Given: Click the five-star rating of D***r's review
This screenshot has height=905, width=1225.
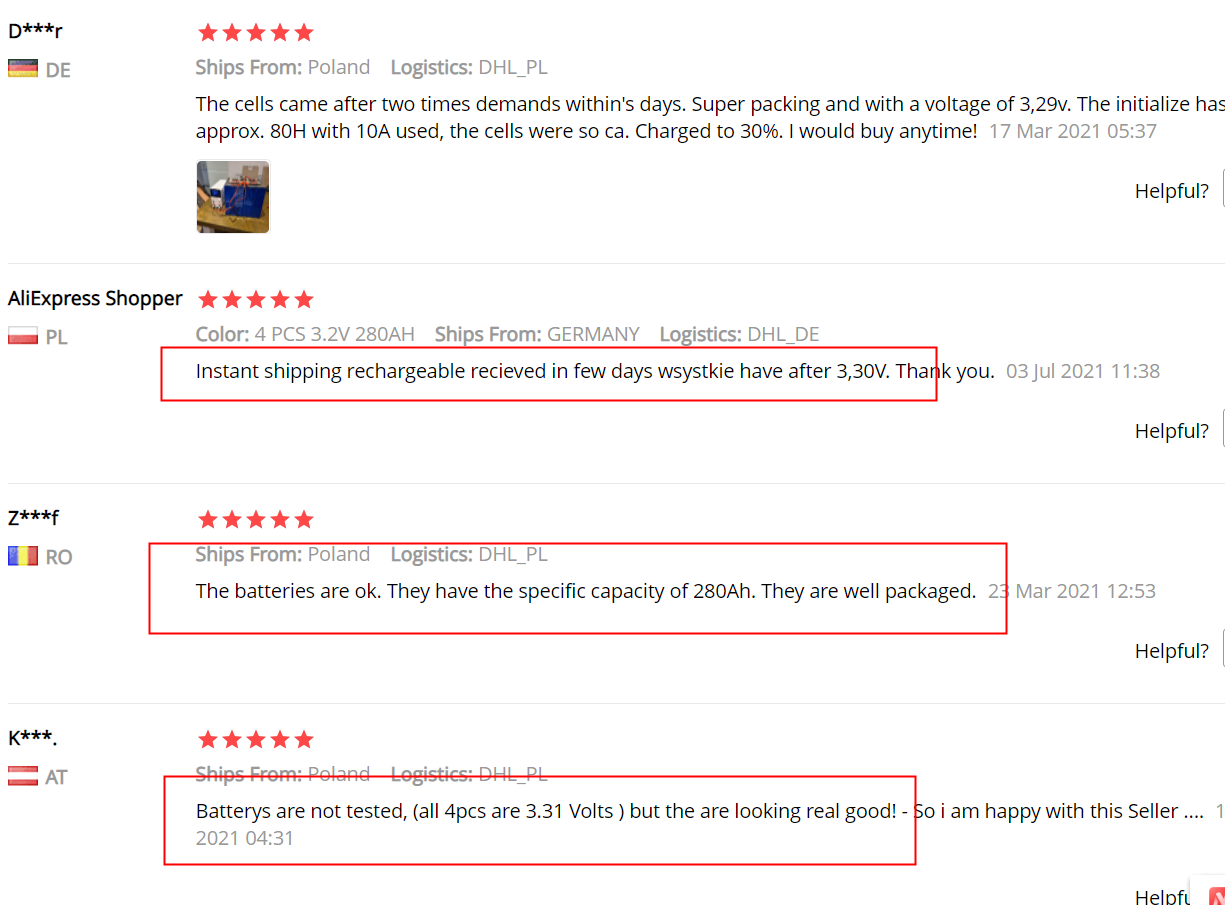Looking at the screenshot, I should pos(256,33).
